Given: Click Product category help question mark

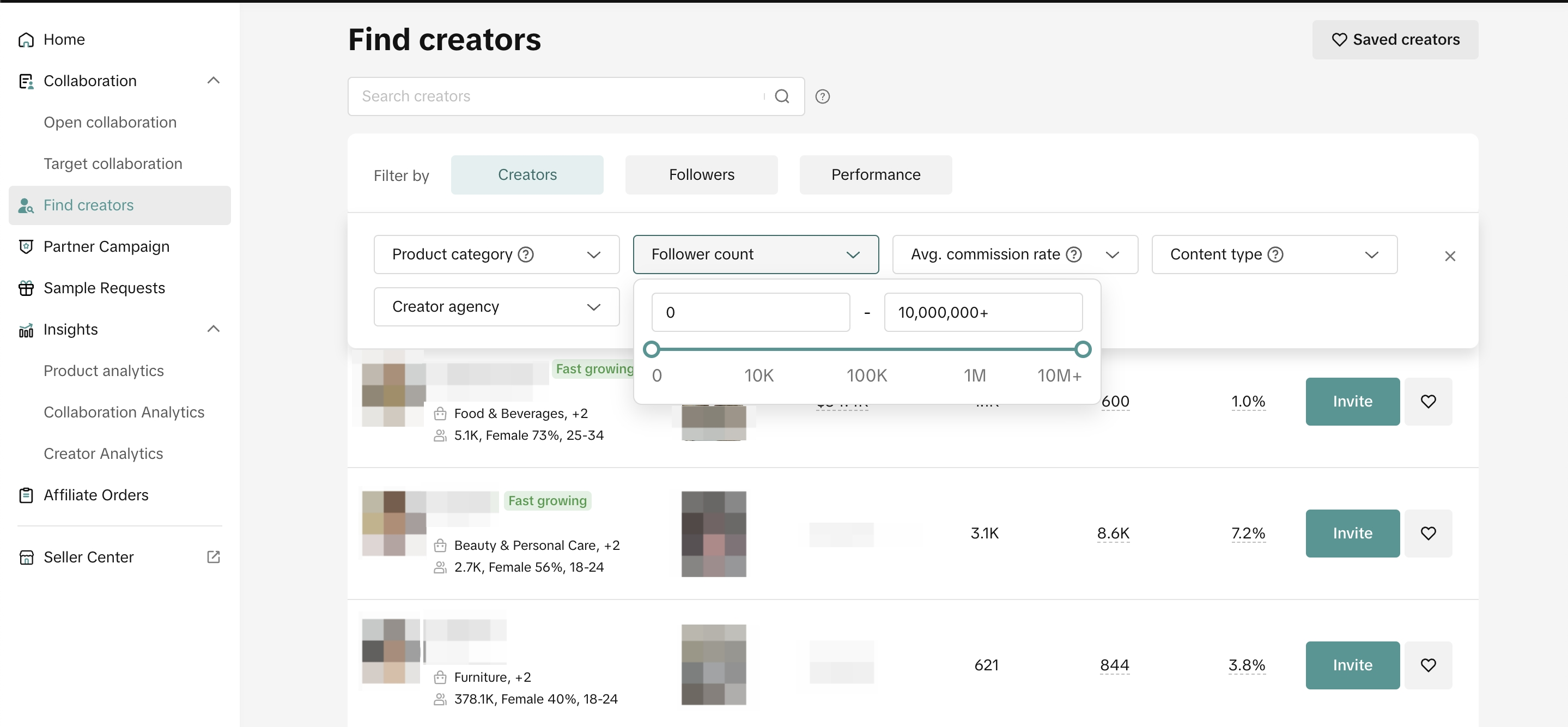Looking at the screenshot, I should [x=525, y=255].
